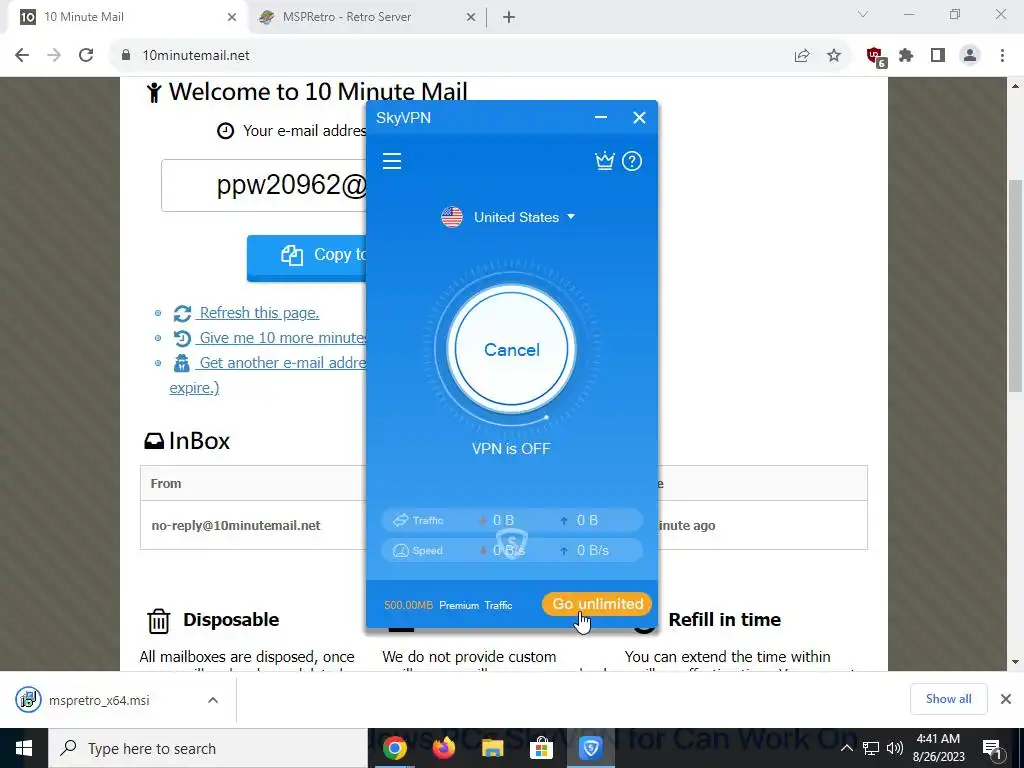Bookmark this page with the star
The height and width of the screenshot is (768, 1024).
834,56
